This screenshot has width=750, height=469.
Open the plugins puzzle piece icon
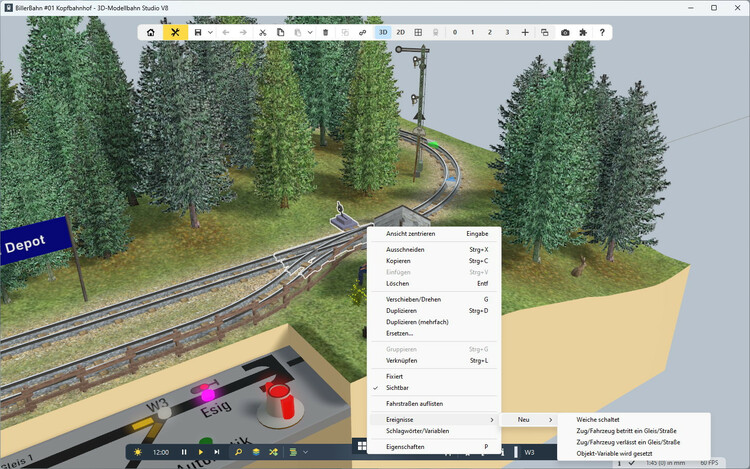click(583, 32)
